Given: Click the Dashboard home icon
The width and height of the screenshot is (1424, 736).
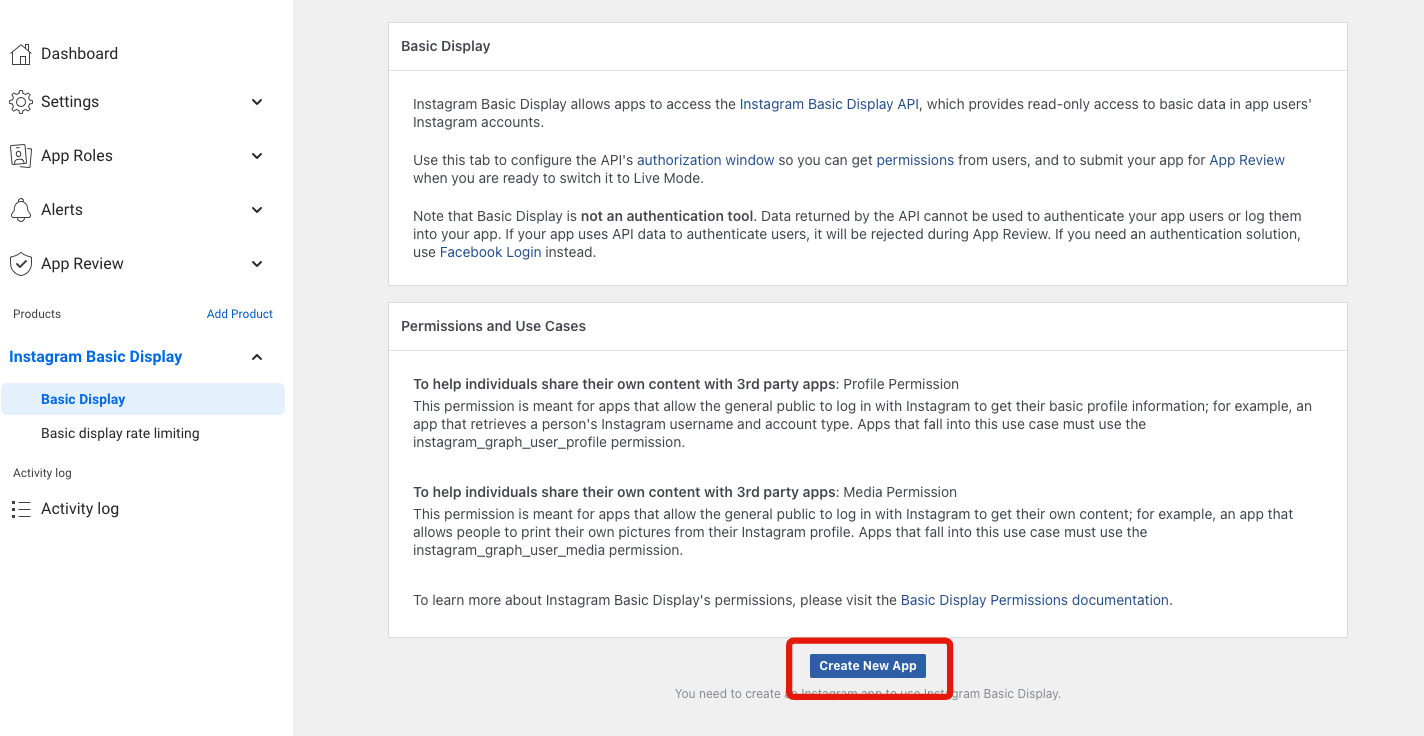Looking at the screenshot, I should pos(20,53).
